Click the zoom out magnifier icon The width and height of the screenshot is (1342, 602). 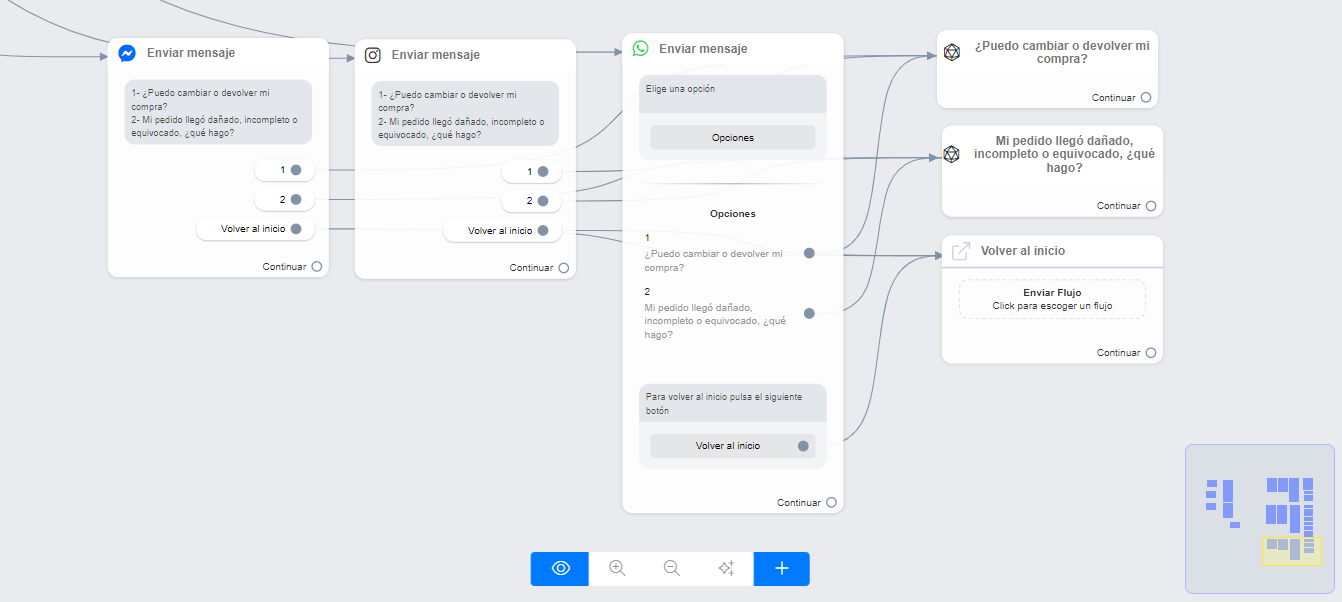coord(672,568)
